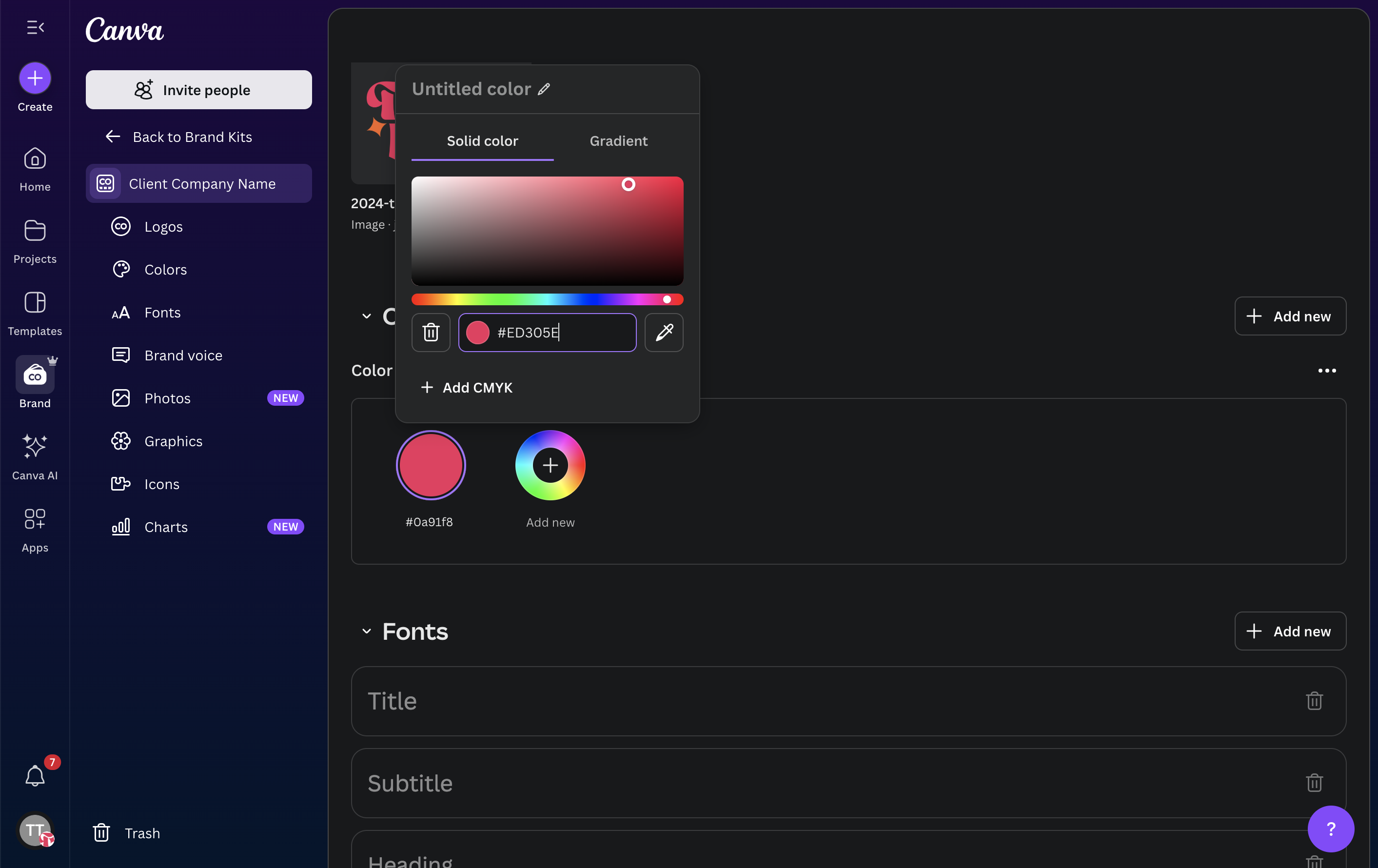The image size is (1378, 868).
Task: Click the hue slider bar
Action: coord(547,299)
